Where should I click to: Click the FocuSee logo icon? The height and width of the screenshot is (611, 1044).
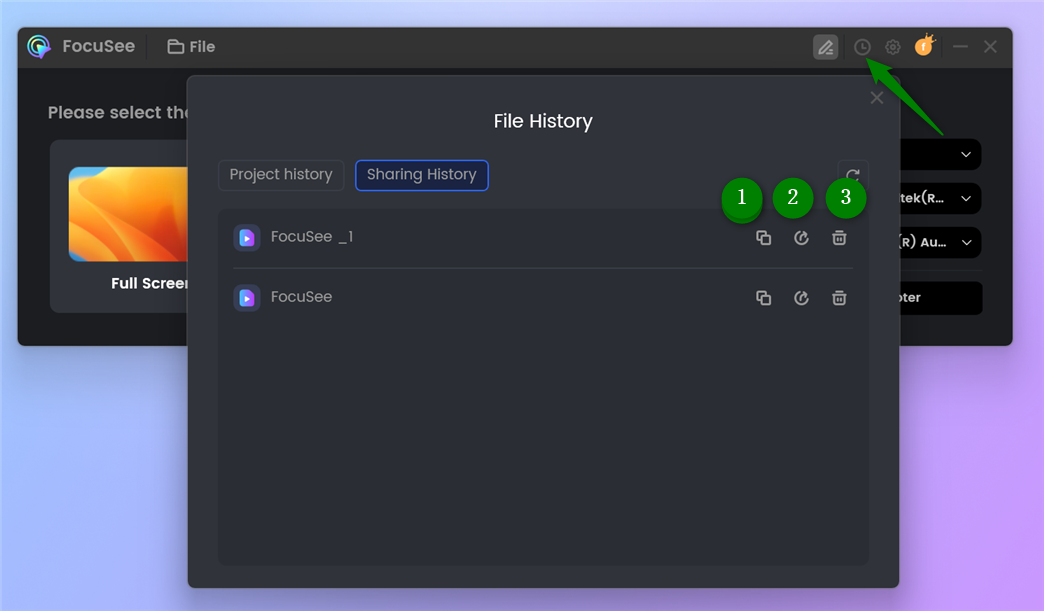[39, 47]
